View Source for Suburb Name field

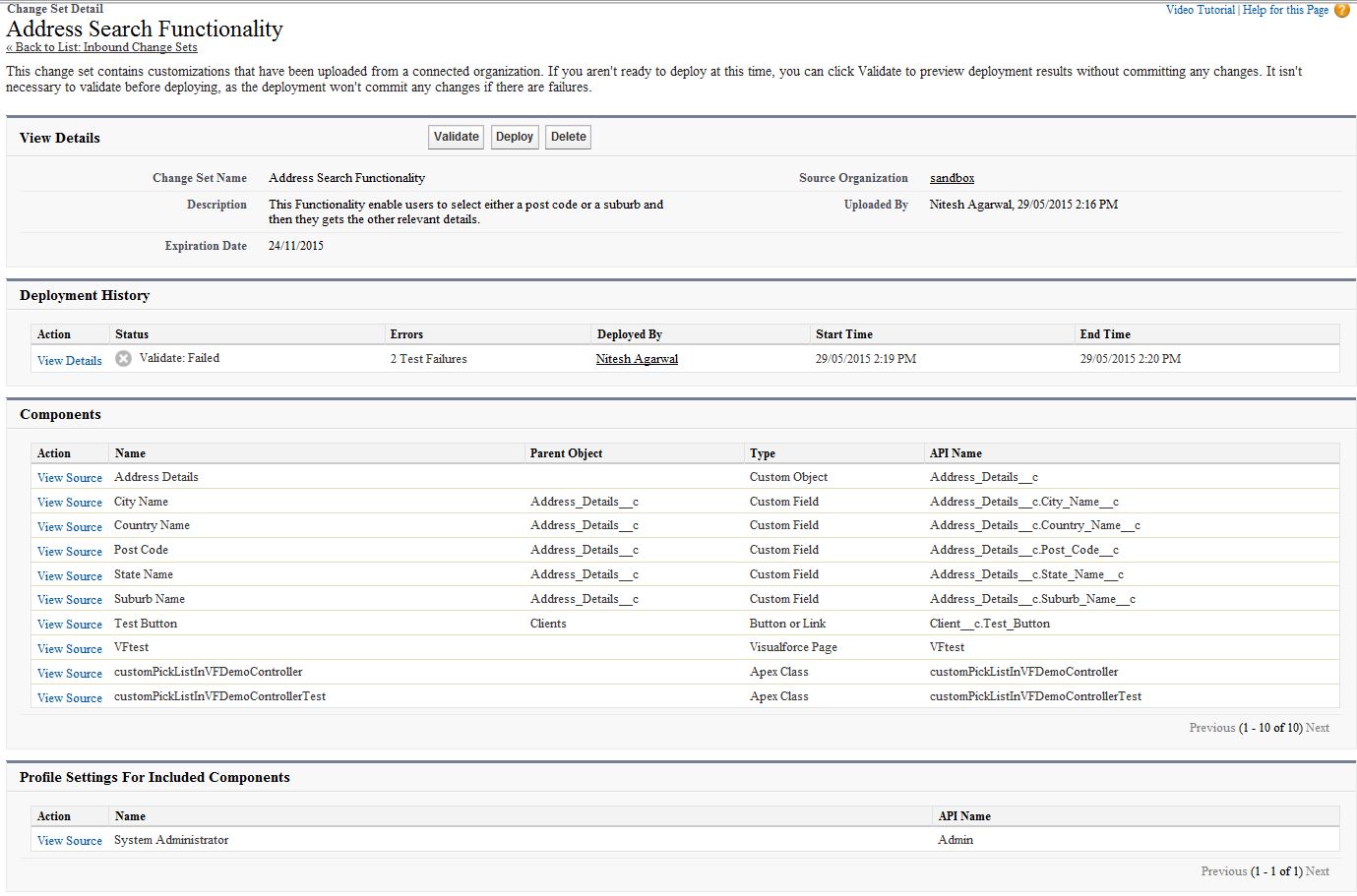tap(69, 600)
